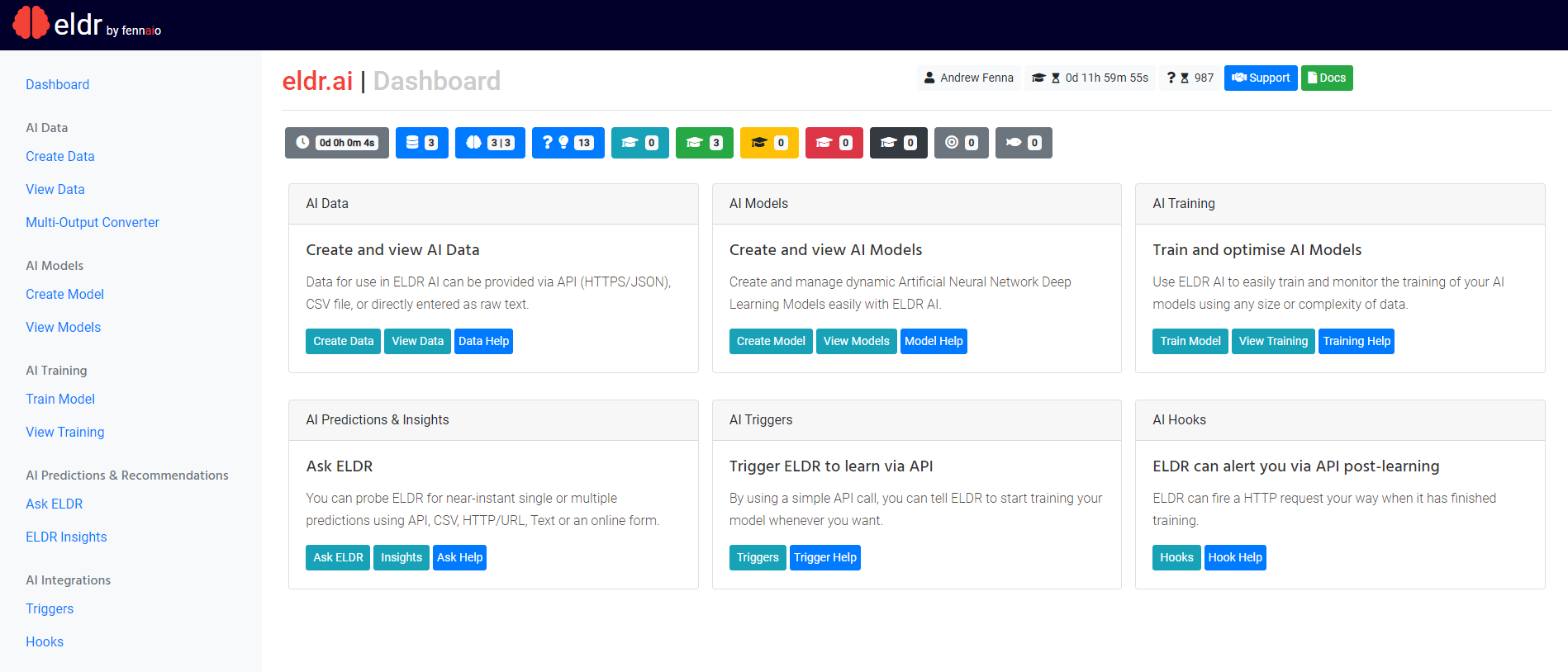Screen dimensions: 1568x672
Task: Click the question credits badge showing 987
Action: [x=1190, y=78]
